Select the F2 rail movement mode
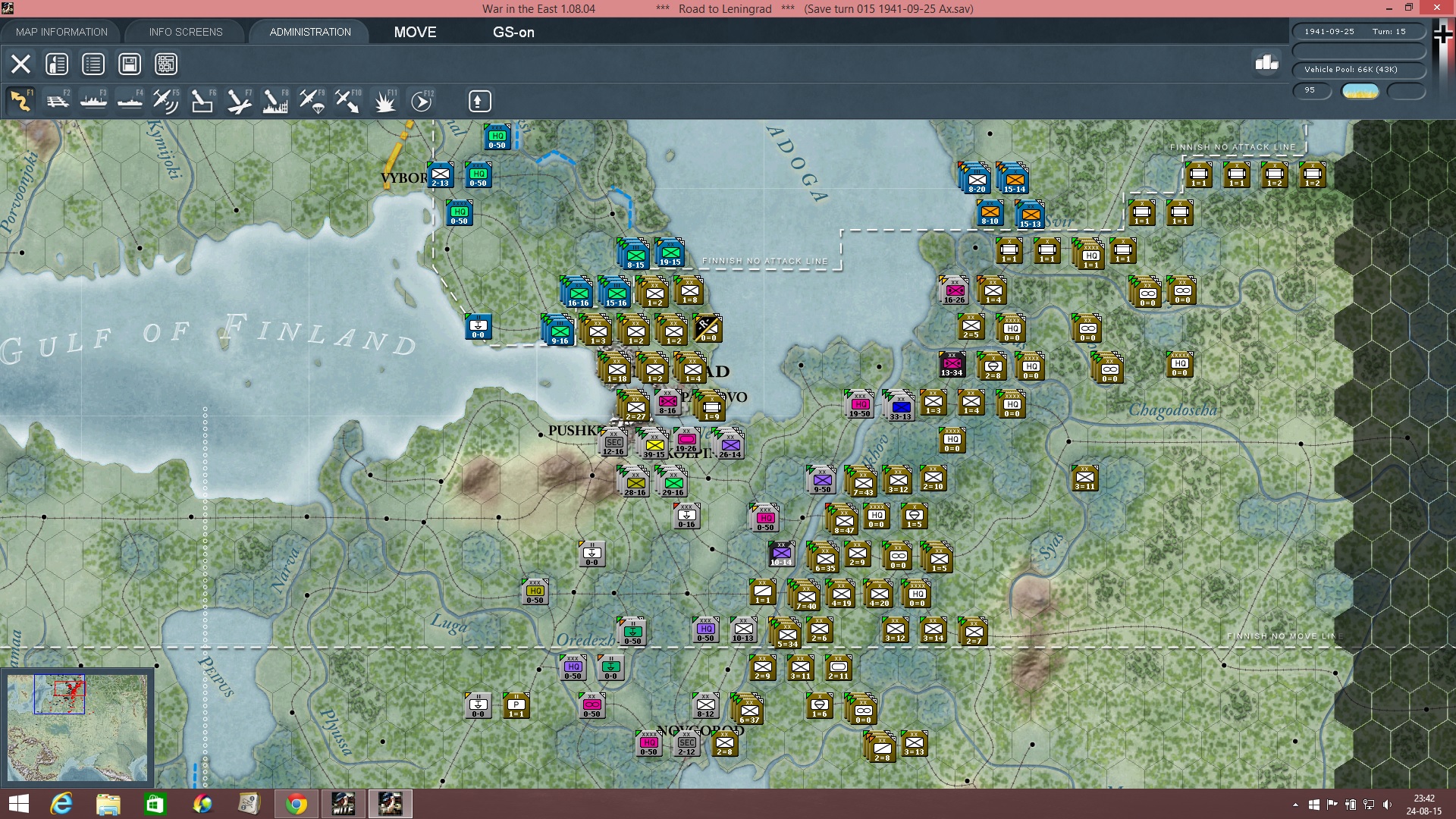This screenshot has height=819, width=1456. pos(58,101)
